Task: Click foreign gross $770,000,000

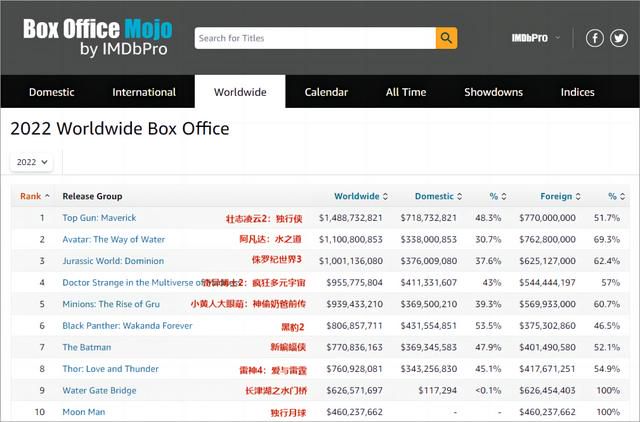Action: tap(547, 218)
